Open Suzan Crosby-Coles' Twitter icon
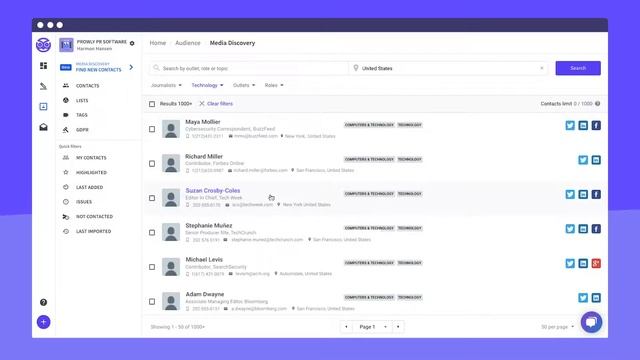Viewport: 640px width, 360px height. coord(570,194)
